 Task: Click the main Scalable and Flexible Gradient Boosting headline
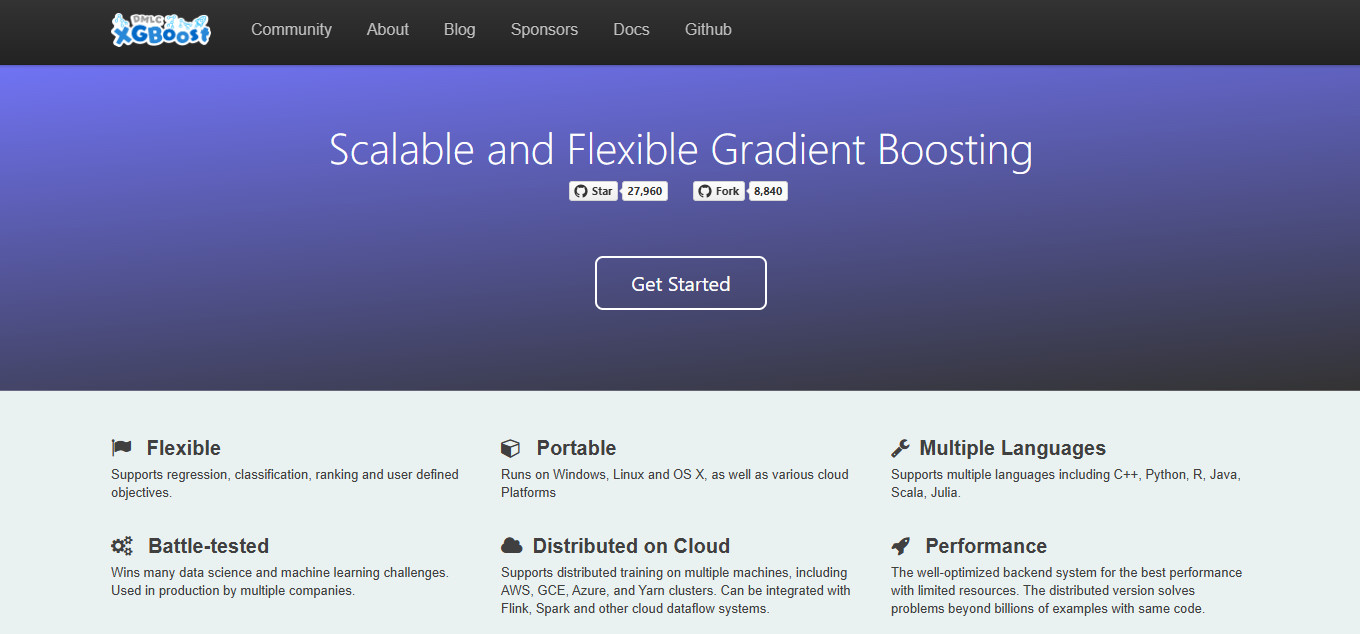[680, 150]
